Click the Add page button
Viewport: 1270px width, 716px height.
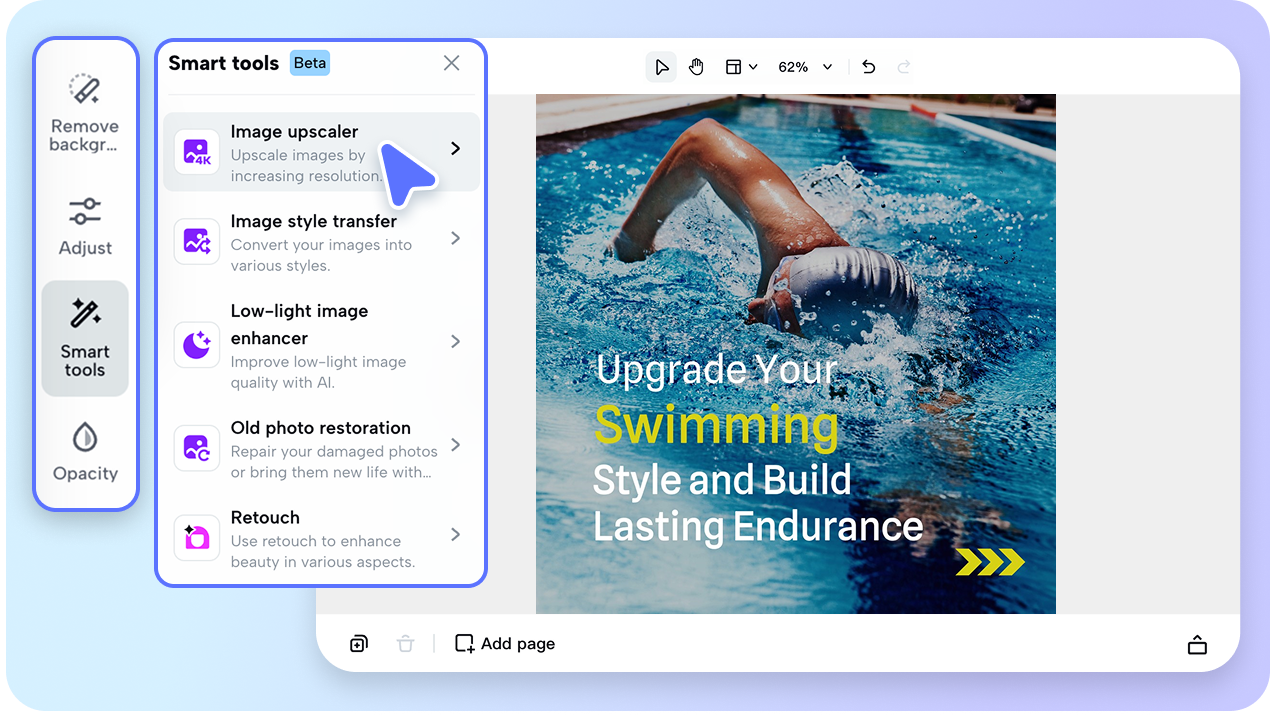tap(504, 643)
